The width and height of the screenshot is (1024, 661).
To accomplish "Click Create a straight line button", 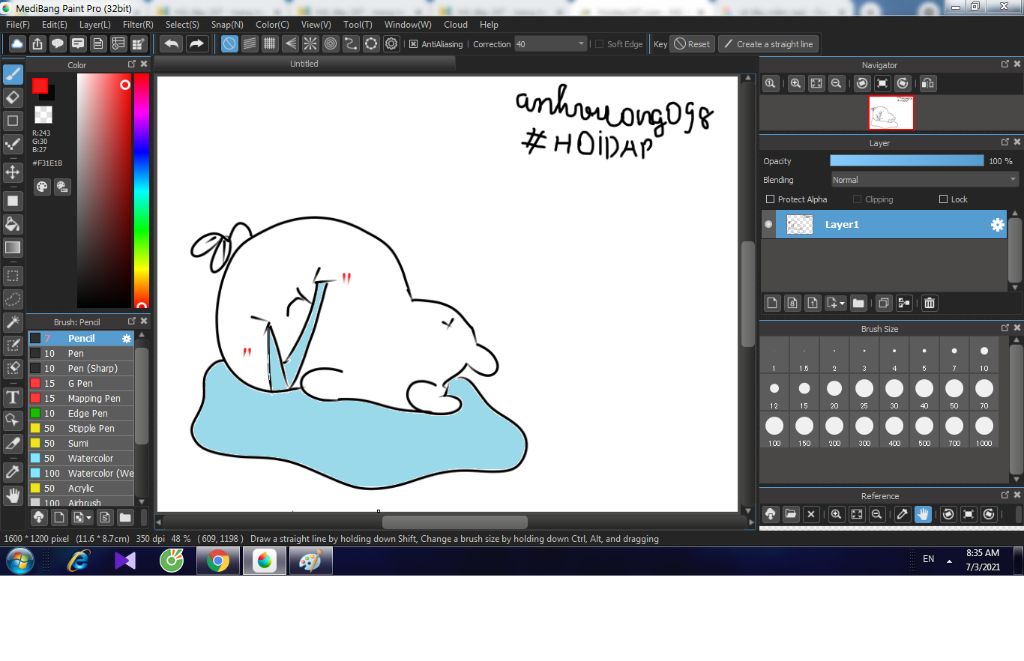I will [769, 44].
